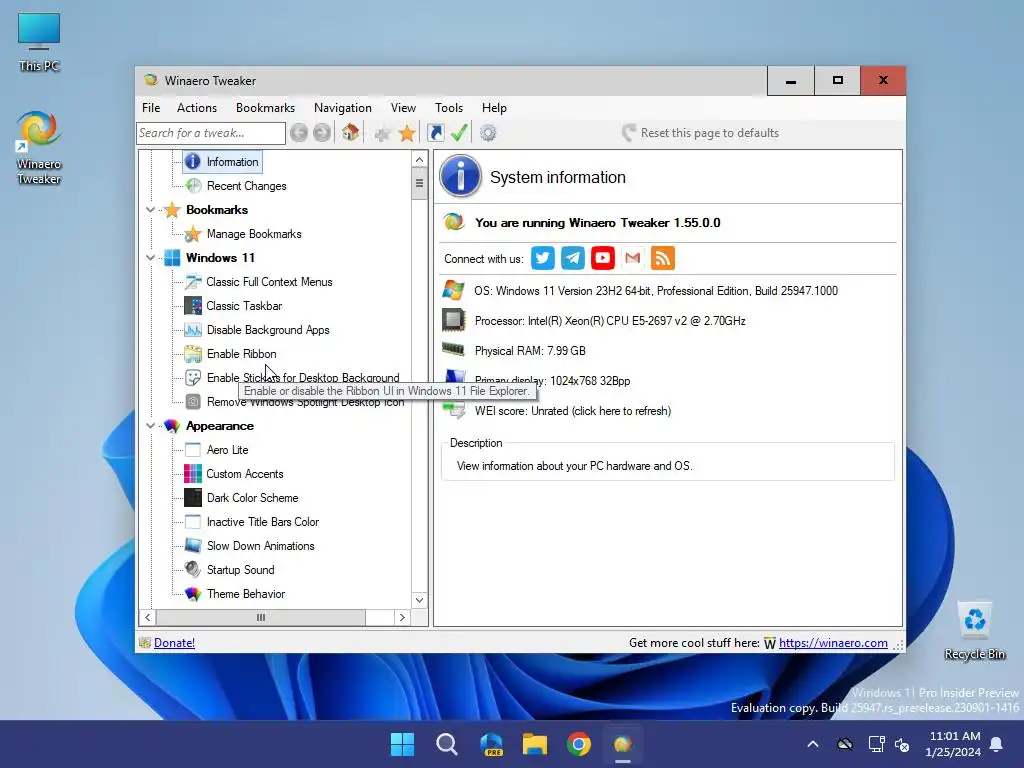This screenshot has height=768, width=1024.
Task: Click Reset this page to defaults
Action: (x=700, y=133)
